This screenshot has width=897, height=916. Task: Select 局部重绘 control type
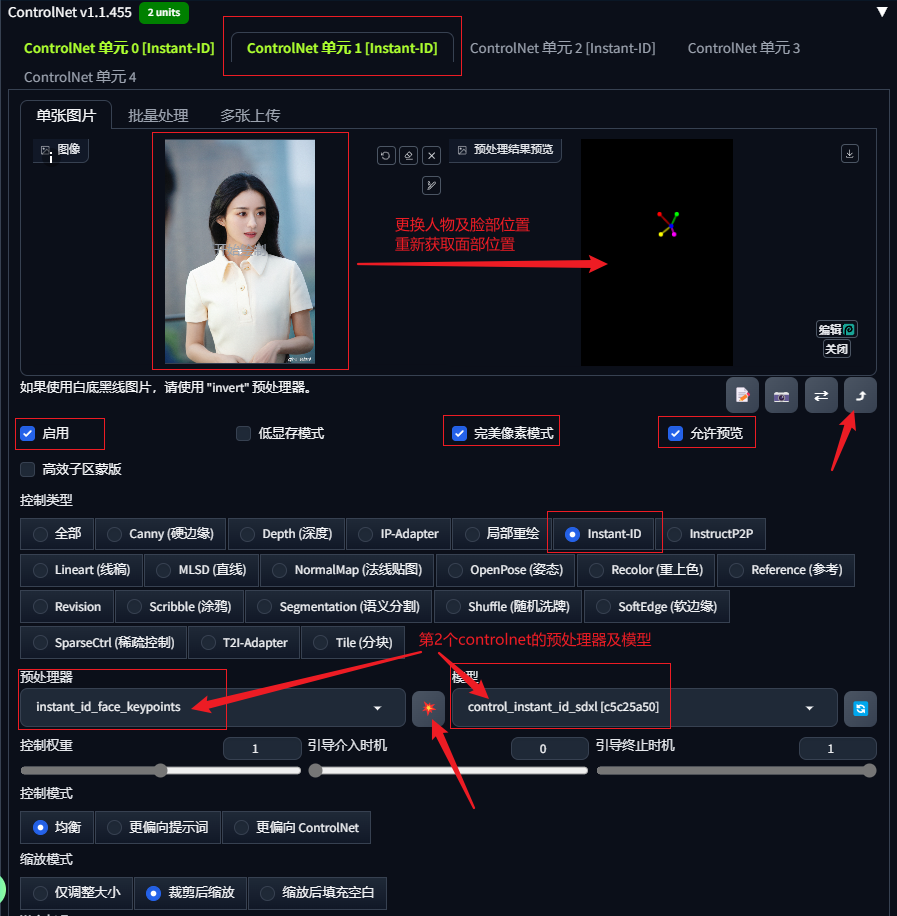pyautogui.click(x=502, y=534)
